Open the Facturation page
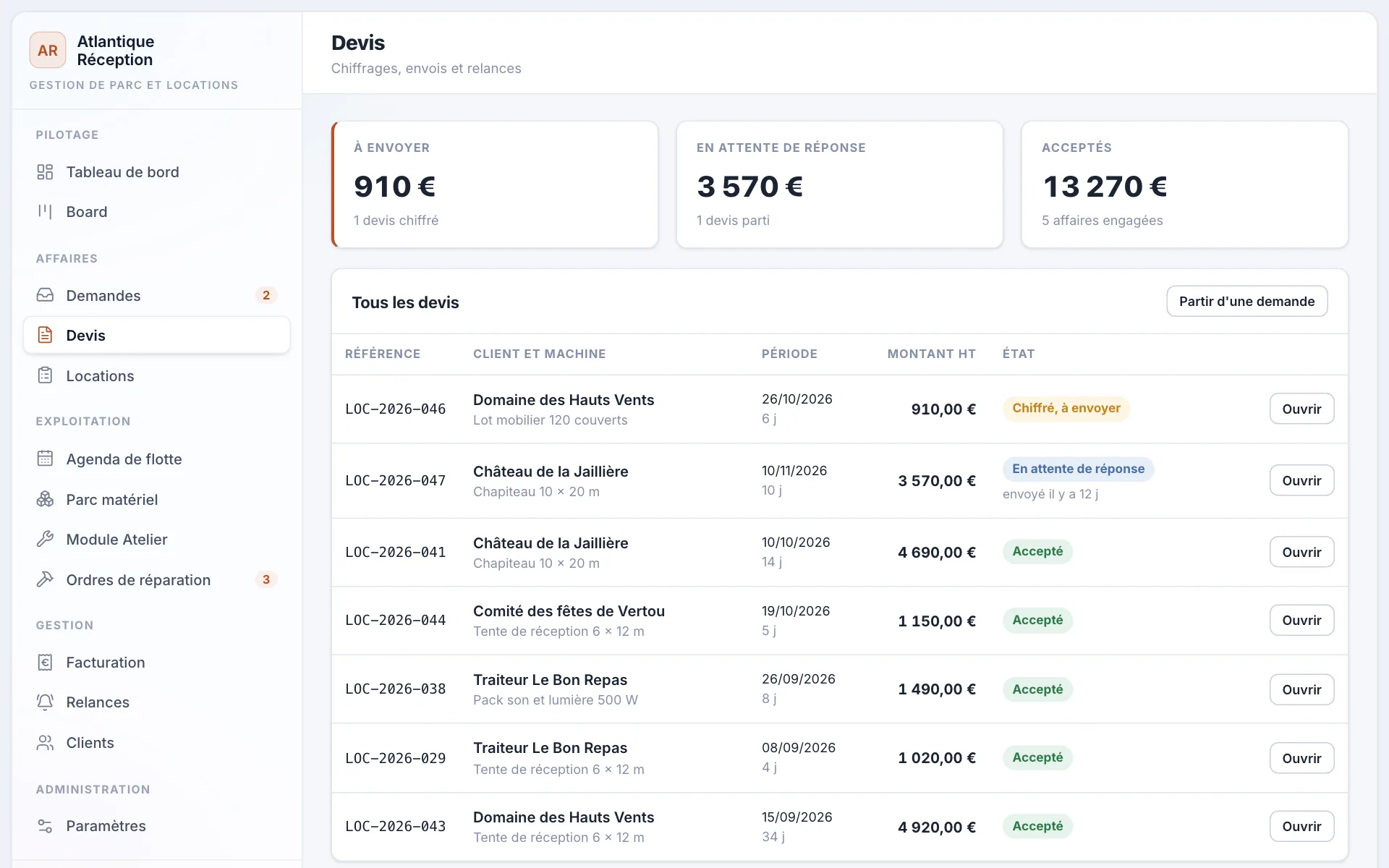This screenshot has height=868, width=1389. click(157, 662)
